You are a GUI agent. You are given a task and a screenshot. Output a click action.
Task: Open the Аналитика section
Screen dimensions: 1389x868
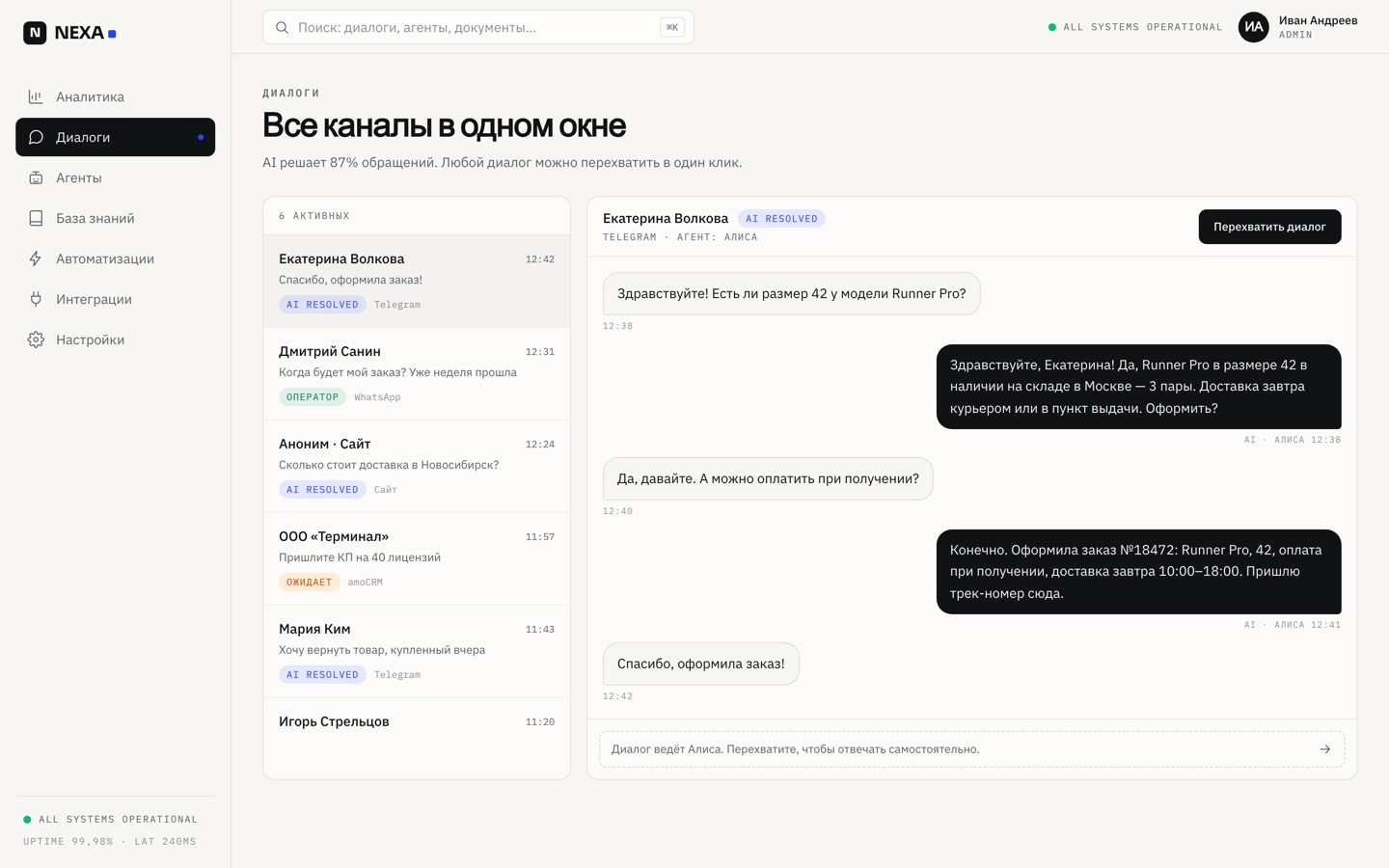coord(115,96)
